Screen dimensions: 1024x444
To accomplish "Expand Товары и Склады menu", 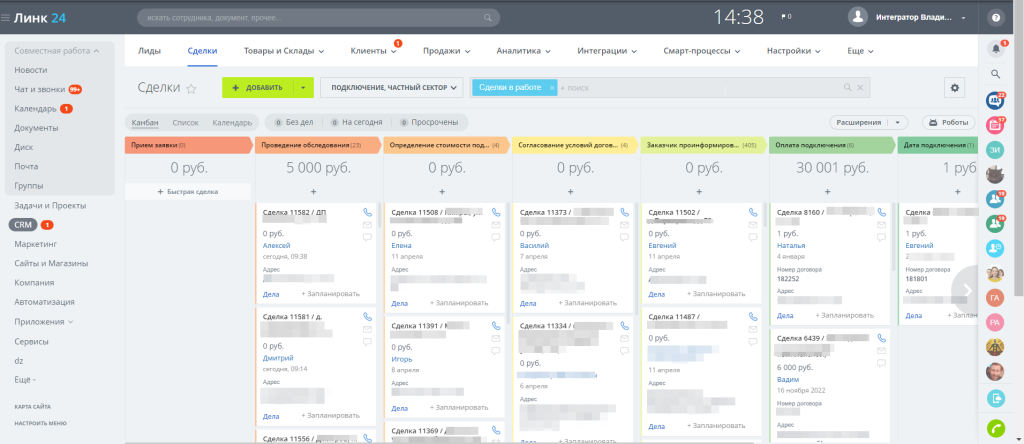I will [x=284, y=51].
